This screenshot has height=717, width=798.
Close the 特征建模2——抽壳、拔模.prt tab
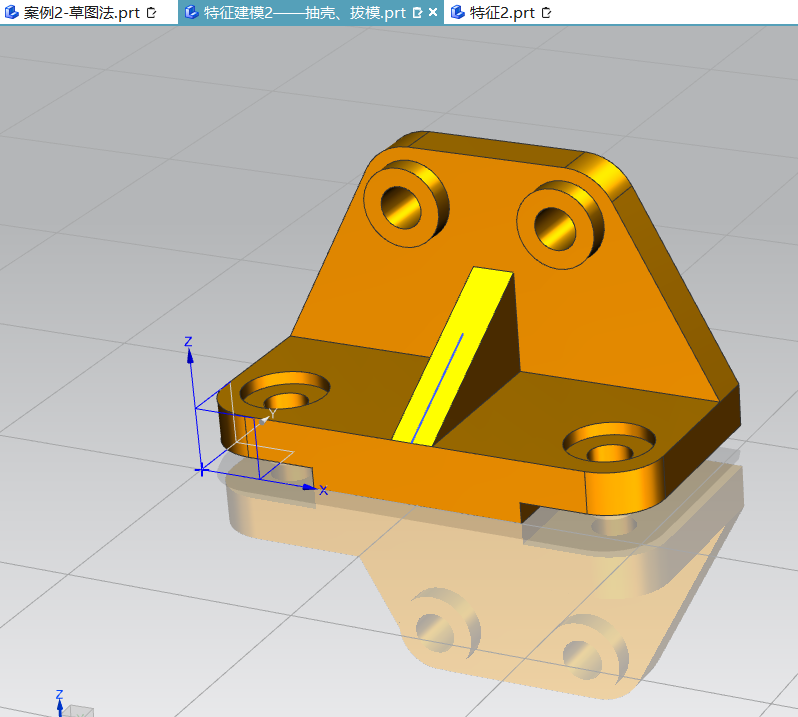tap(433, 12)
